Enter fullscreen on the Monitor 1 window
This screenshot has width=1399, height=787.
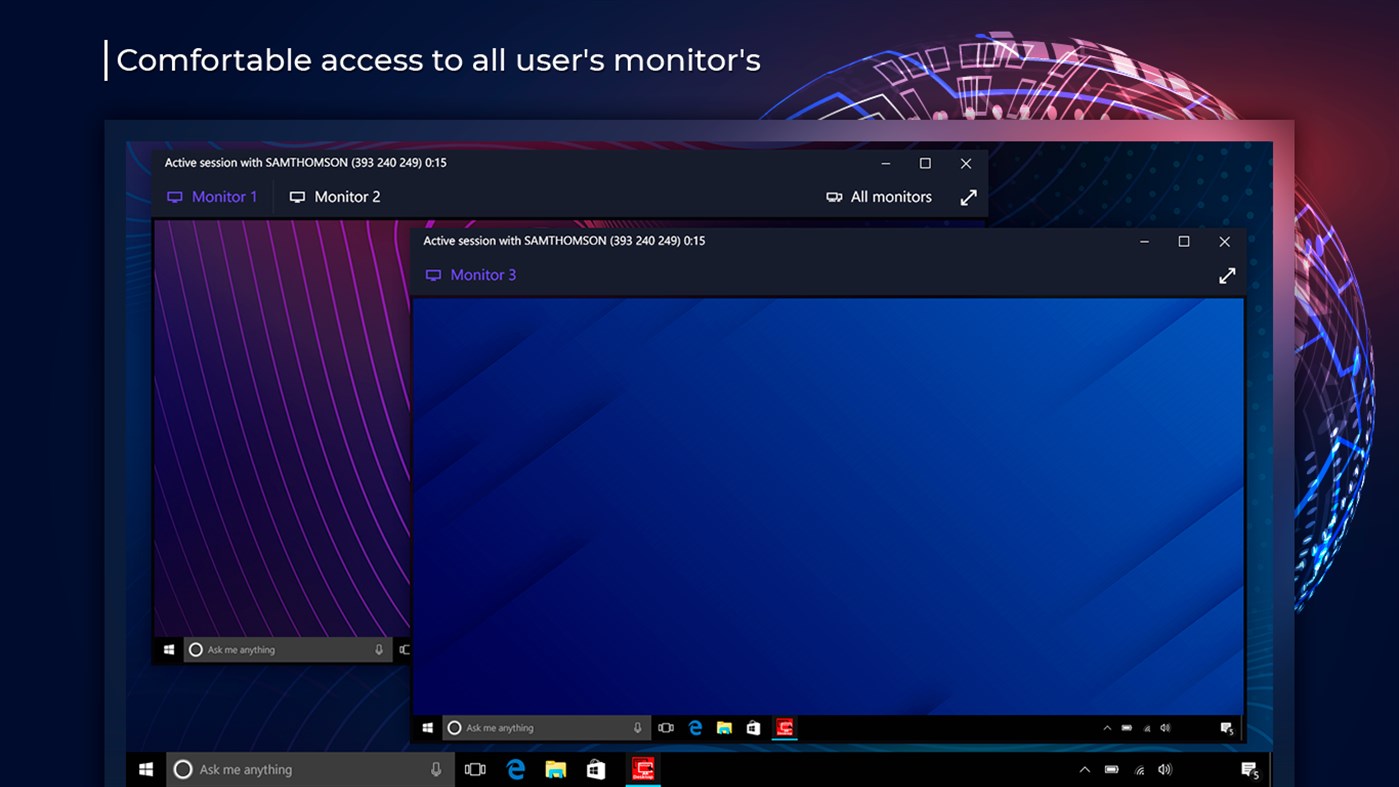pyautogui.click(x=968, y=197)
